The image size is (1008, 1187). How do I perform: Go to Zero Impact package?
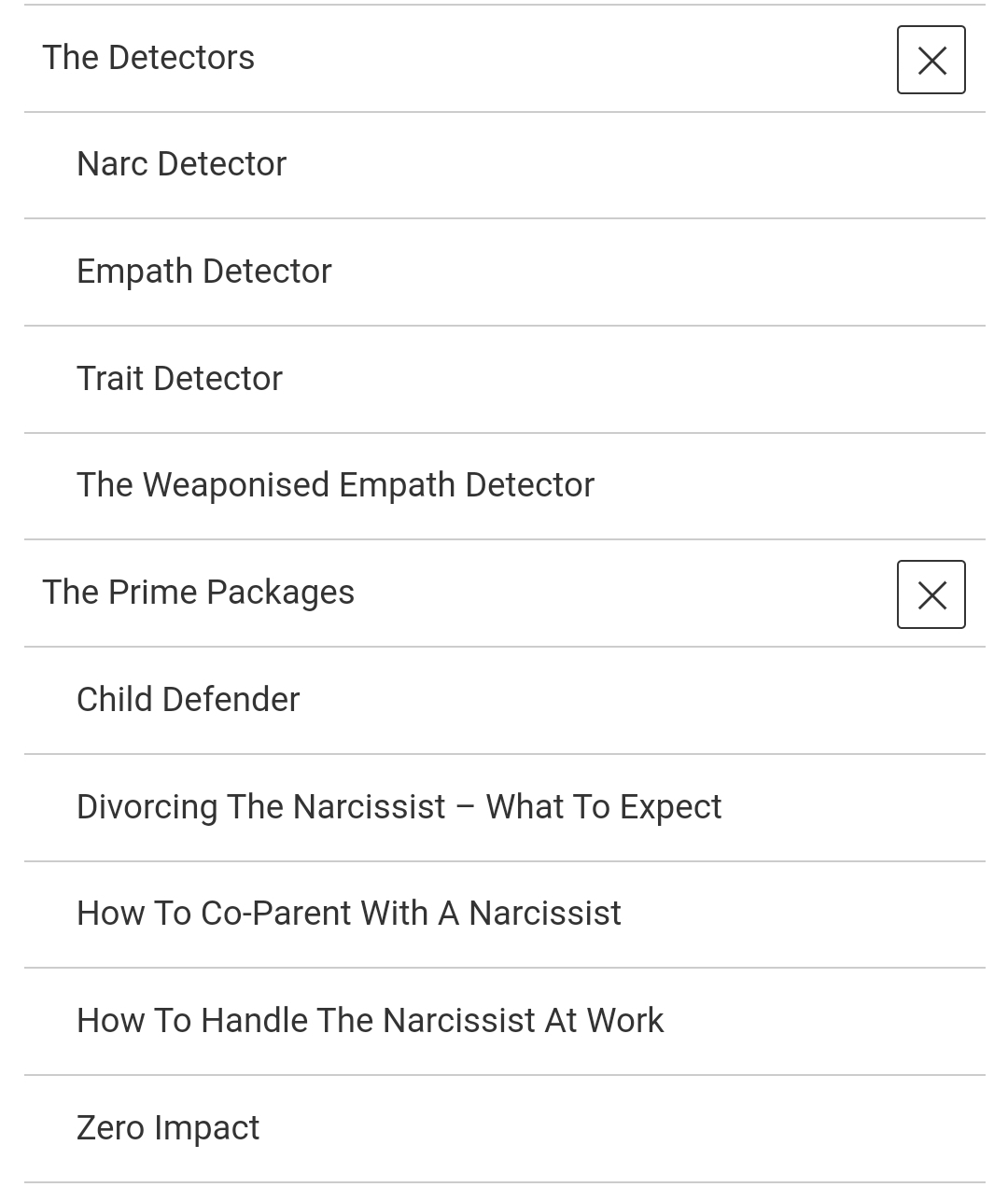(167, 1128)
